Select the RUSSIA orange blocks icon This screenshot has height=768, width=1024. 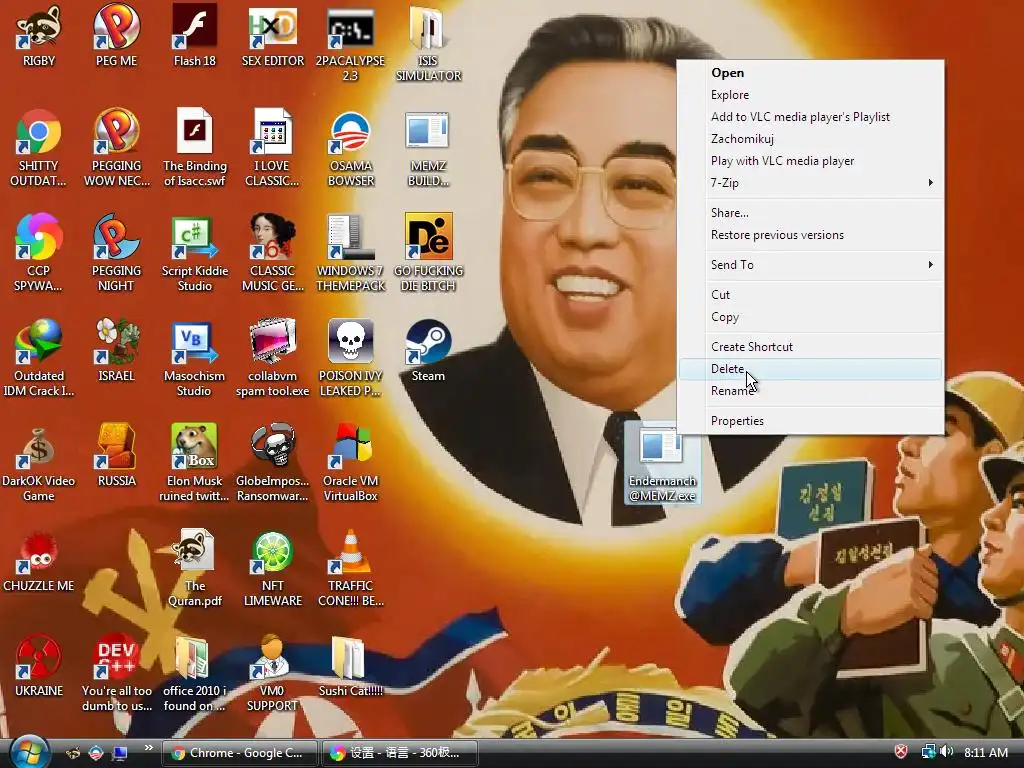[x=117, y=456]
